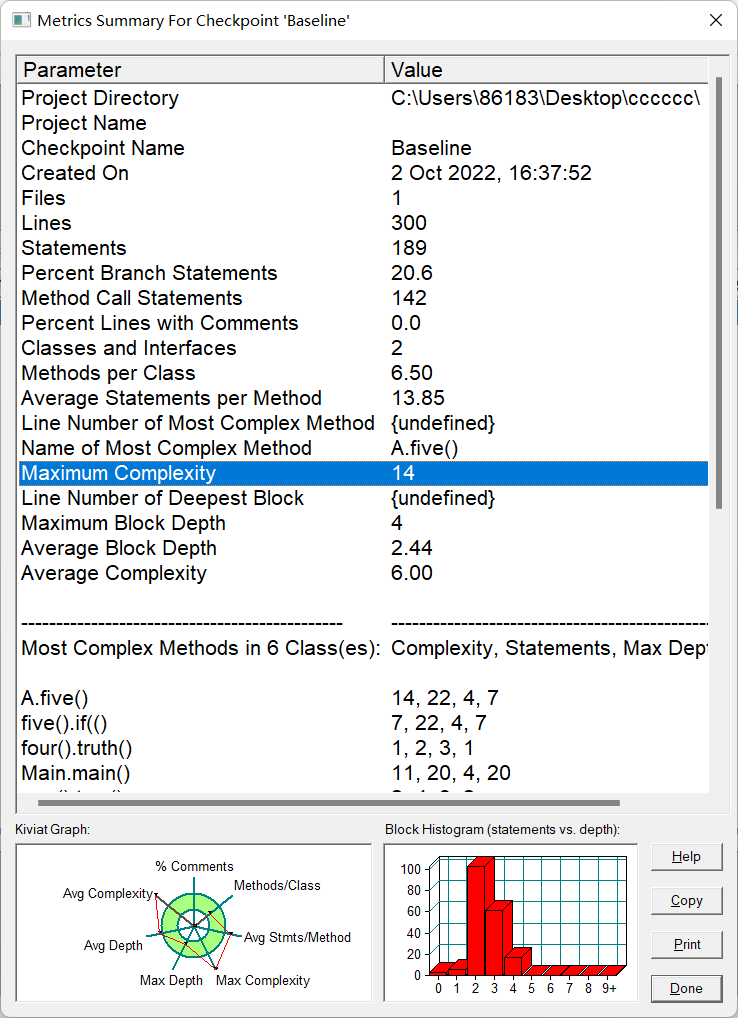The image size is (738, 1018).
Task: Select the Created On row
Action: click(x=363, y=173)
